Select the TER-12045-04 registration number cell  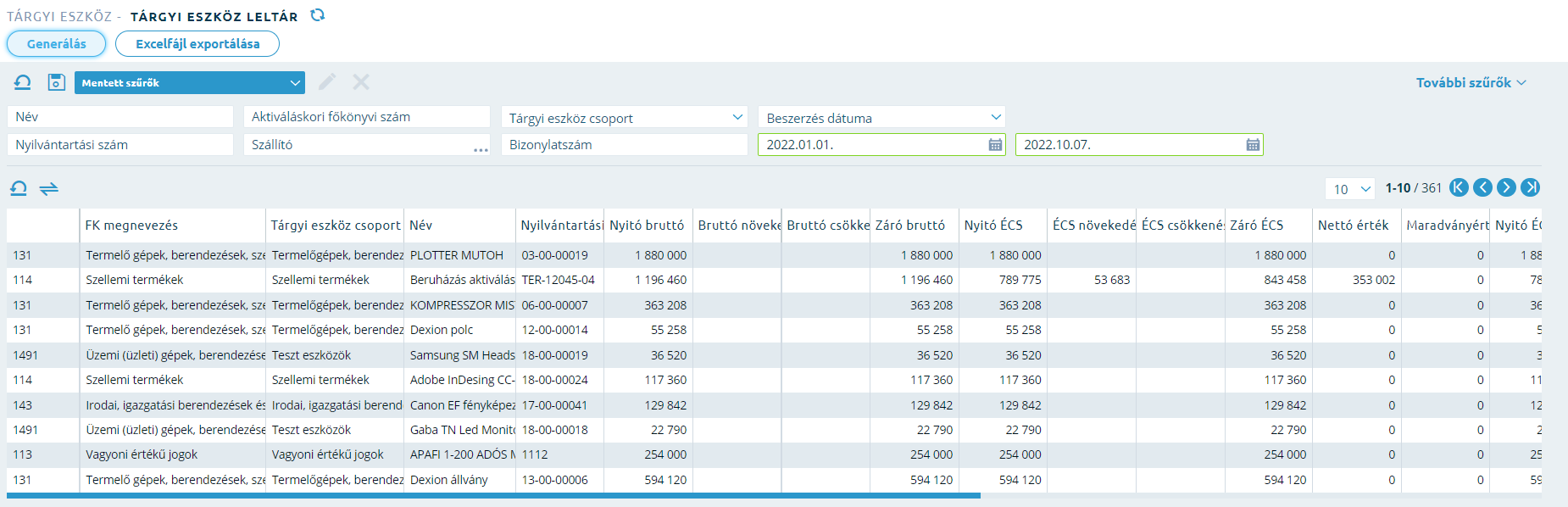tap(560, 280)
